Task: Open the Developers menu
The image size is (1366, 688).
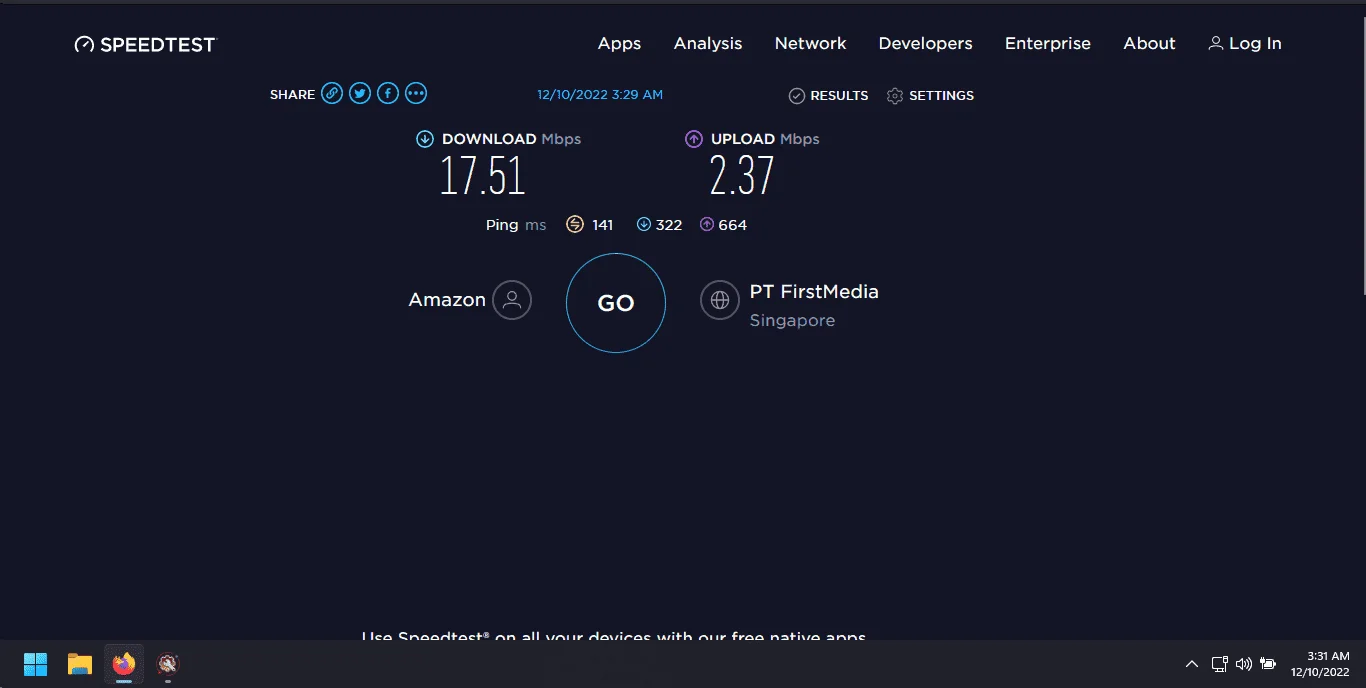Action: click(x=925, y=44)
